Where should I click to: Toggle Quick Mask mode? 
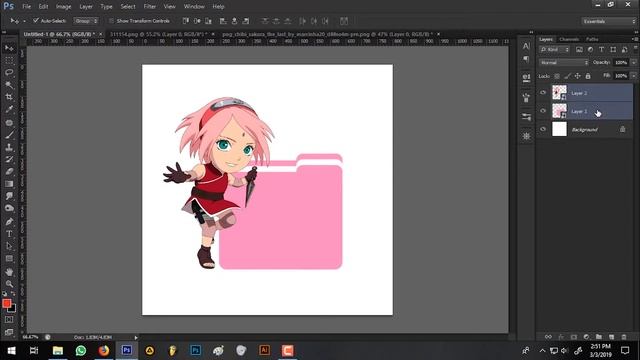[x=9, y=320]
